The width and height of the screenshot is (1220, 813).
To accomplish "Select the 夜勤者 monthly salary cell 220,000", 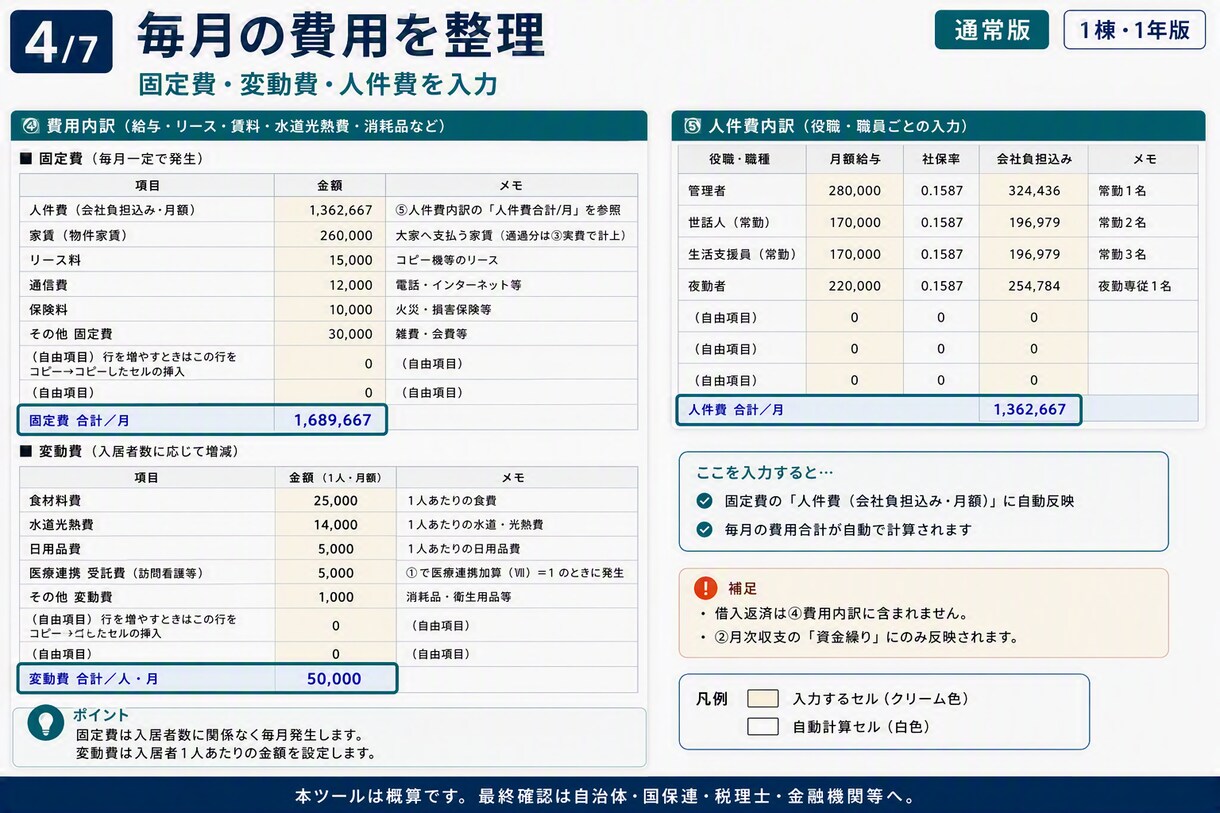I will (x=855, y=286).
